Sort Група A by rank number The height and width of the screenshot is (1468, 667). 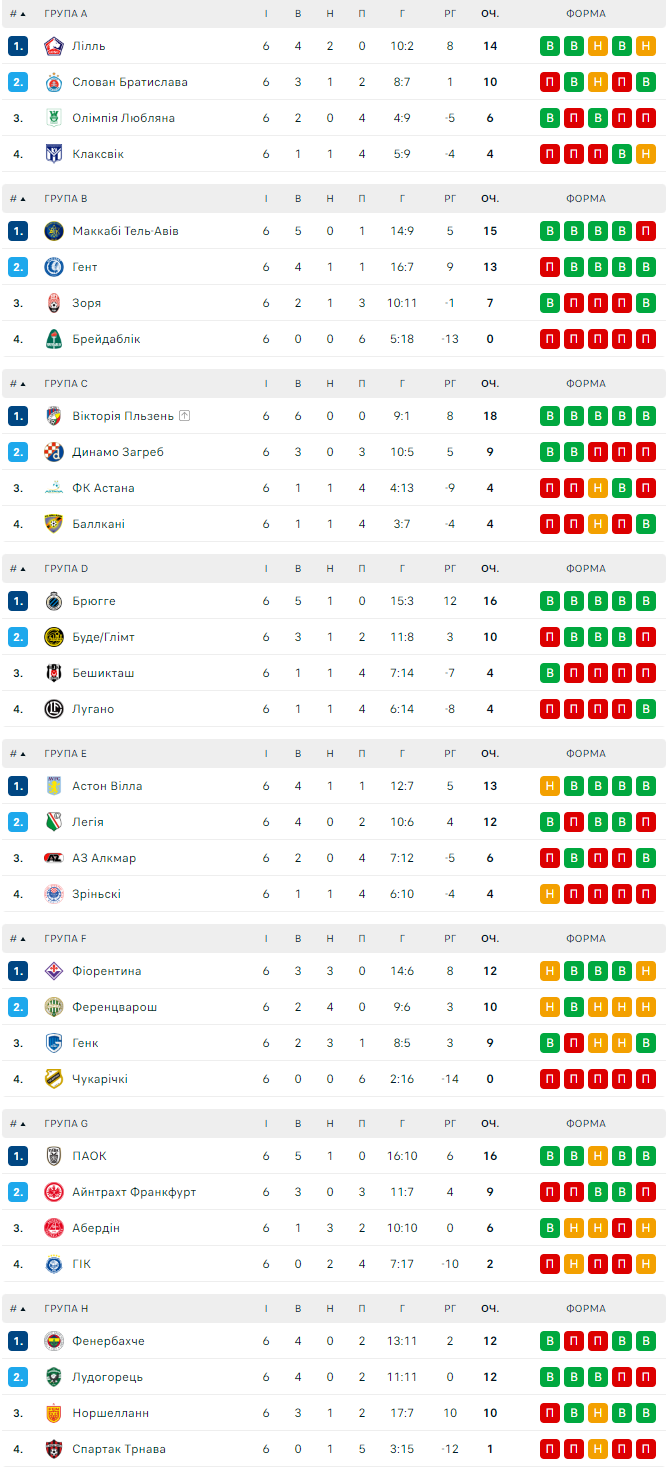tap(18, 14)
